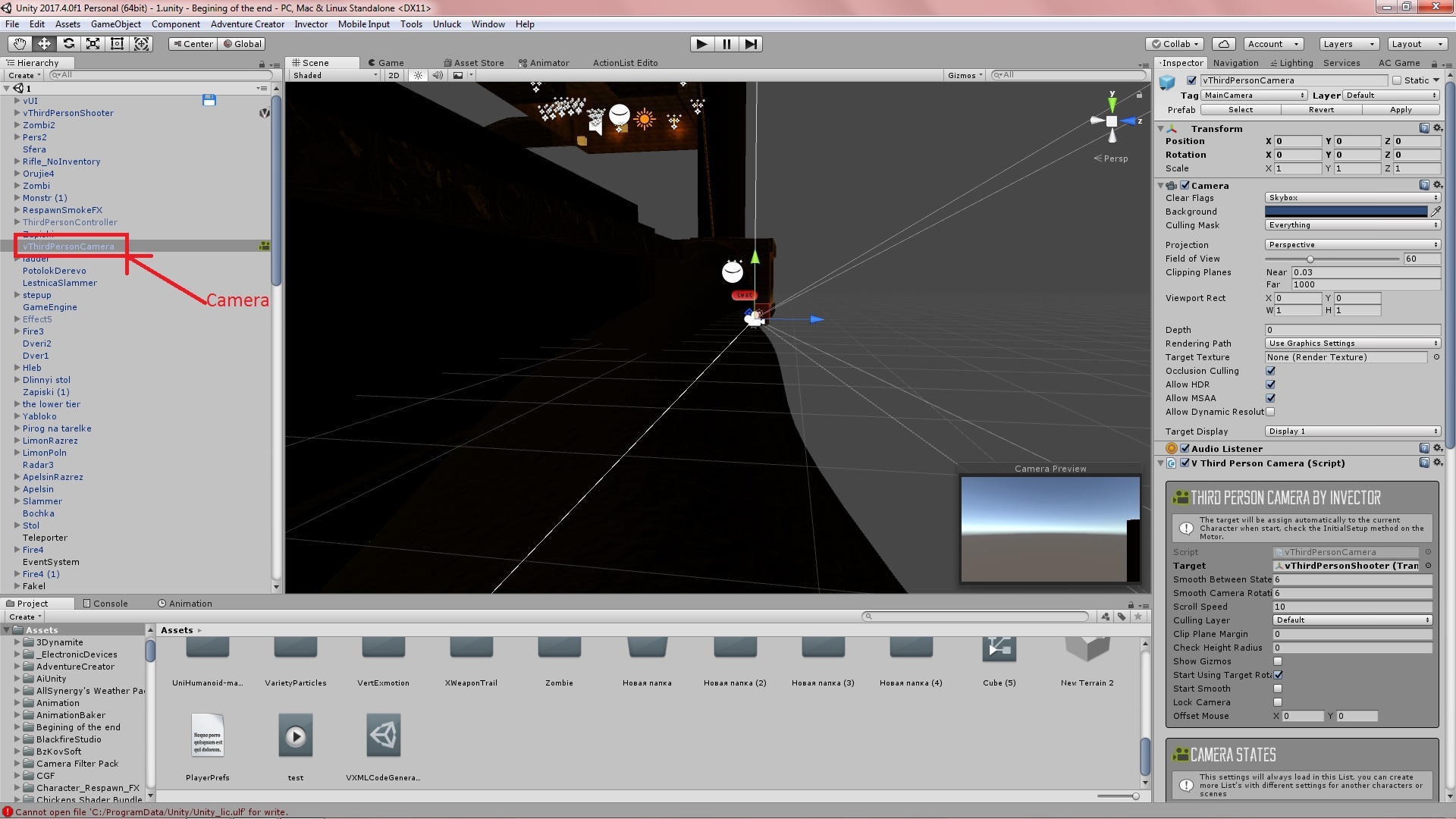Enable the Static checkbox
1456x819 pixels.
[x=1397, y=80]
